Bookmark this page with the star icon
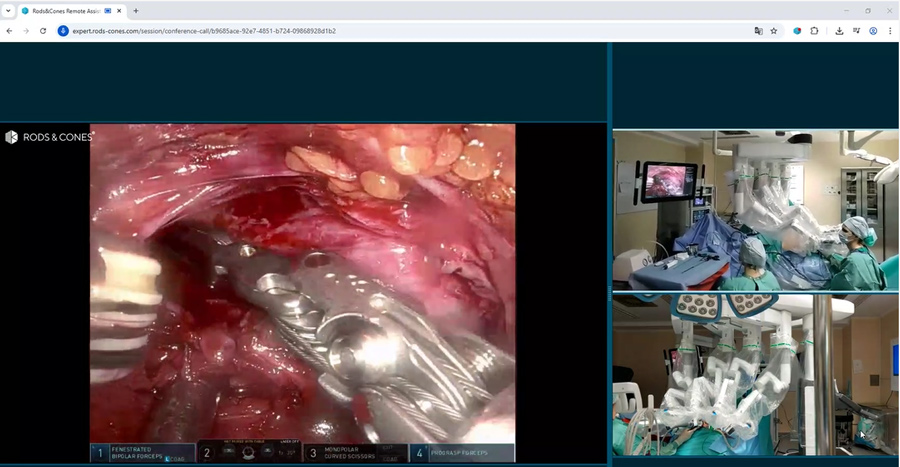The height and width of the screenshot is (467, 900). (x=774, y=31)
